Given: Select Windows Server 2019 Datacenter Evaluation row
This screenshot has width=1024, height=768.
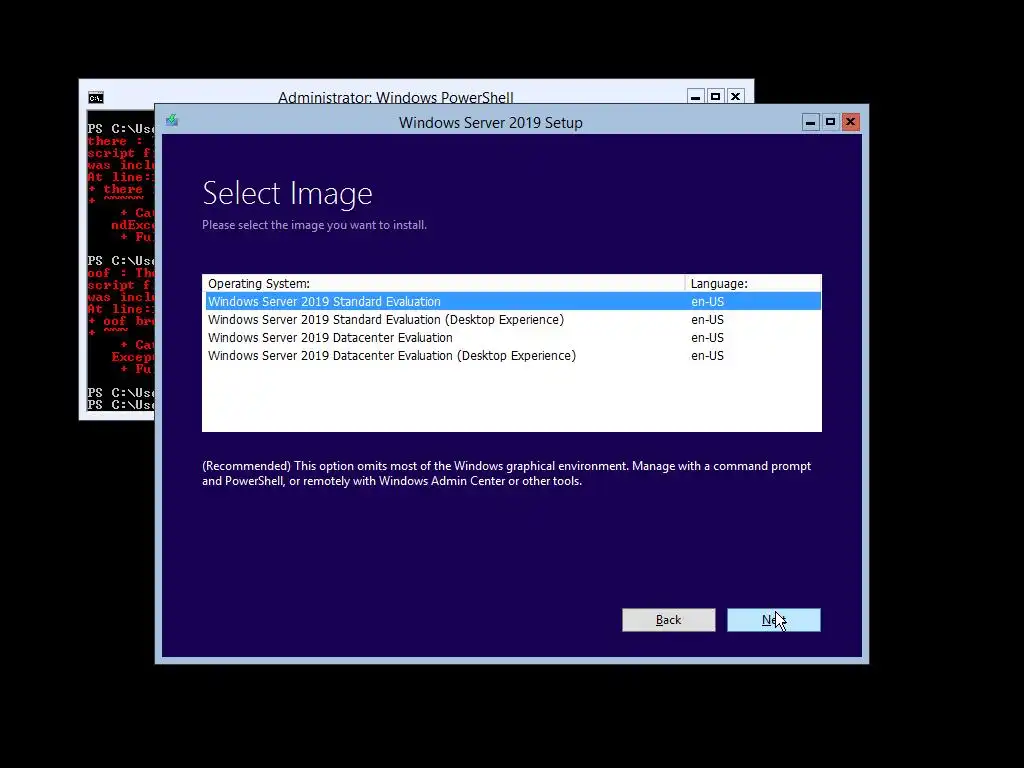Looking at the screenshot, I should (x=513, y=338).
